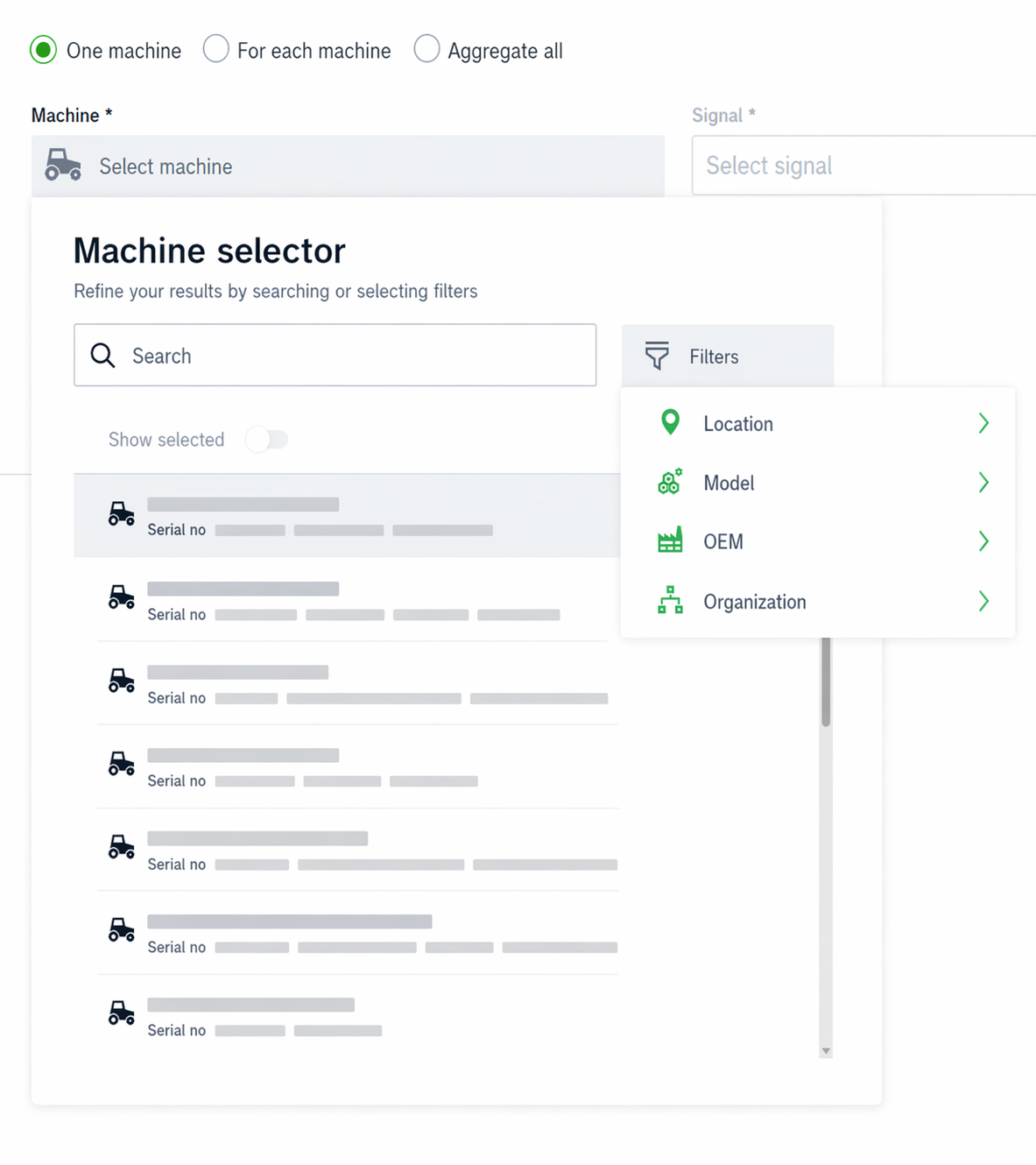This screenshot has width=1036, height=1165.
Task: Open the Select machine field
Action: (x=348, y=166)
